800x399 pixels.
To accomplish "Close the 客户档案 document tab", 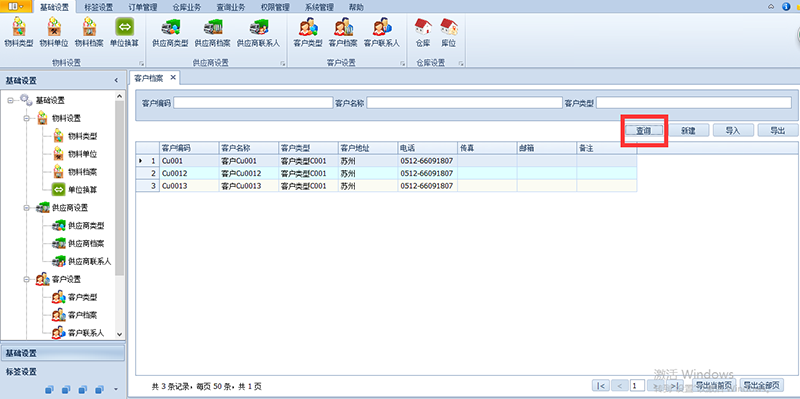I will point(173,78).
